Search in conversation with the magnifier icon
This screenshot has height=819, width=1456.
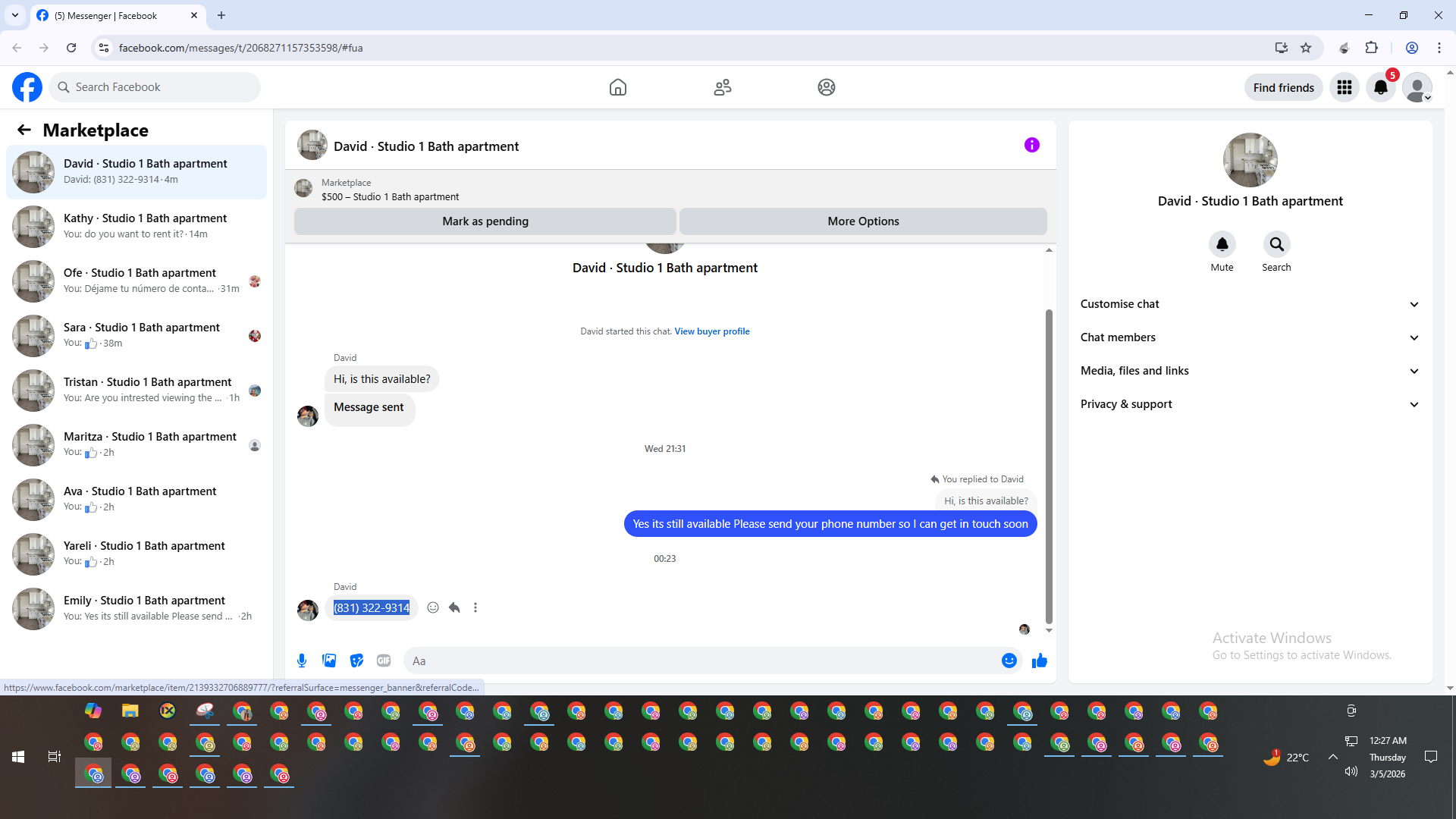click(x=1277, y=244)
